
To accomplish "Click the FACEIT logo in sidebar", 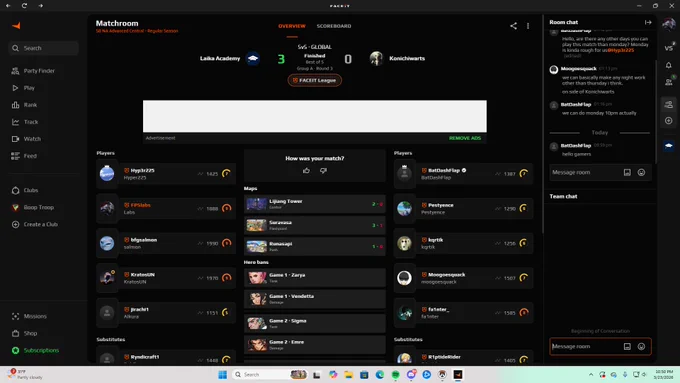I will [16, 26].
